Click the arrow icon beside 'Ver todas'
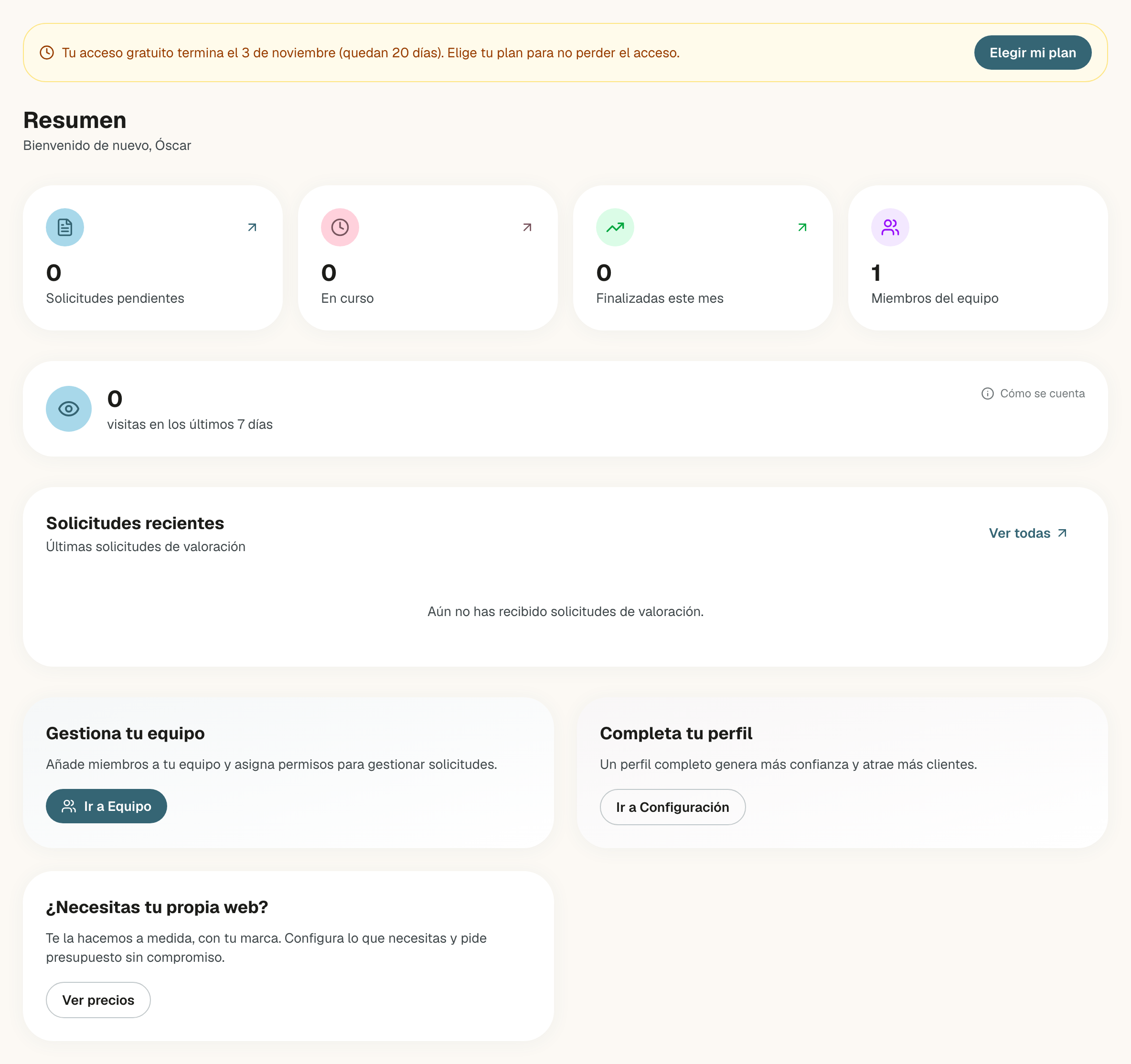 (1062, 533)
